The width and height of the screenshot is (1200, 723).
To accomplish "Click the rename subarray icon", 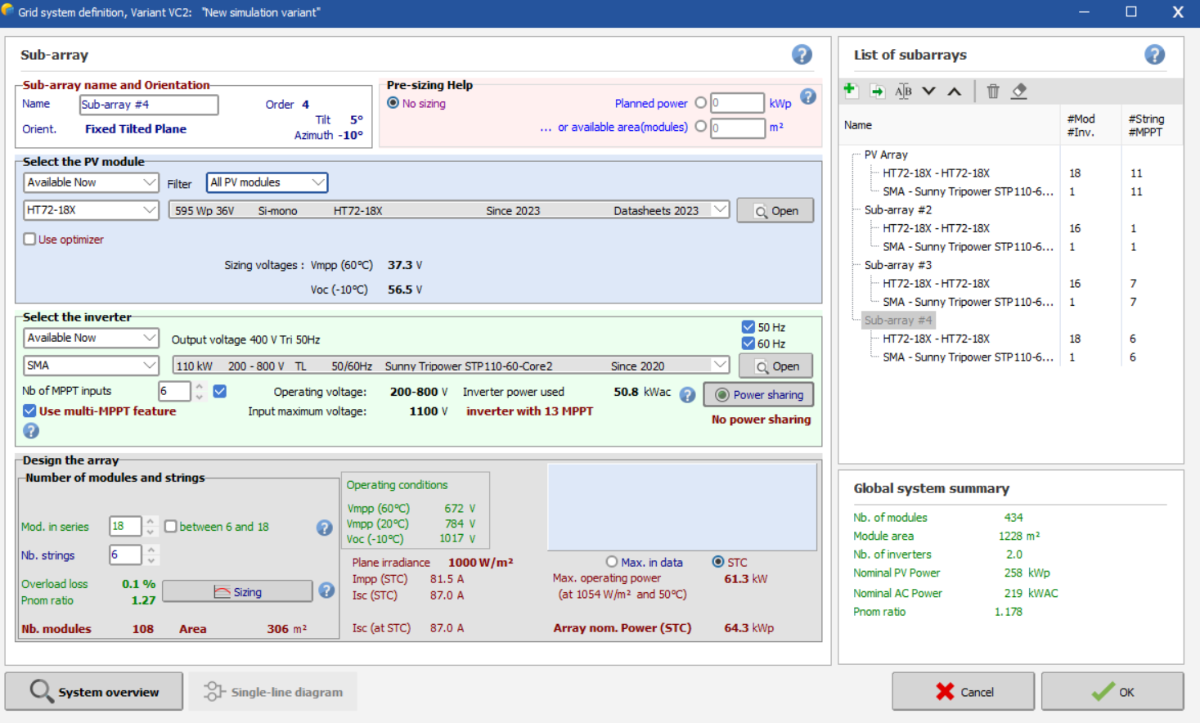I will click(903, 91).
